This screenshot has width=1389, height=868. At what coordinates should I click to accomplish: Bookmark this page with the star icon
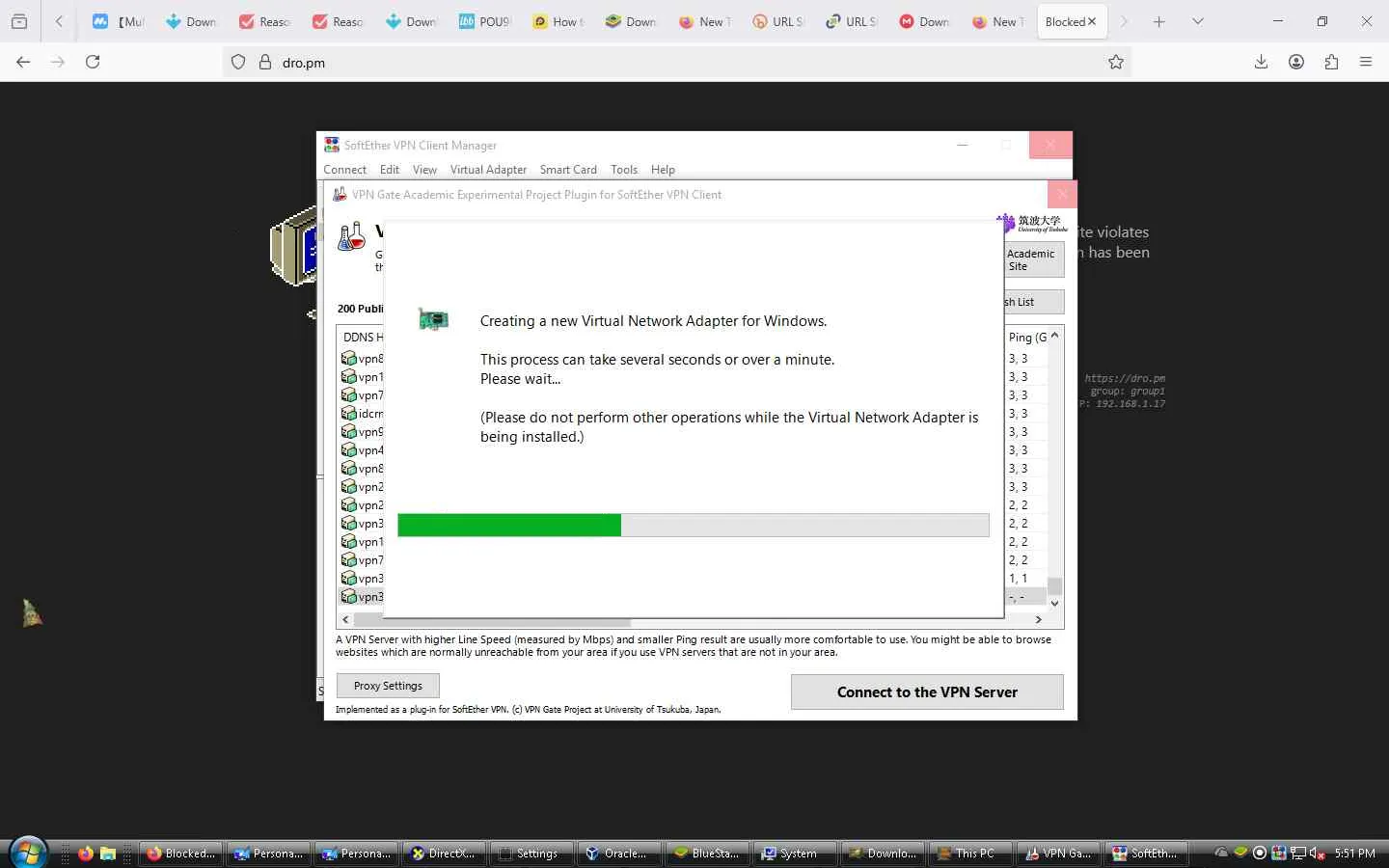pyautogui.click(x=1116, y=63)
